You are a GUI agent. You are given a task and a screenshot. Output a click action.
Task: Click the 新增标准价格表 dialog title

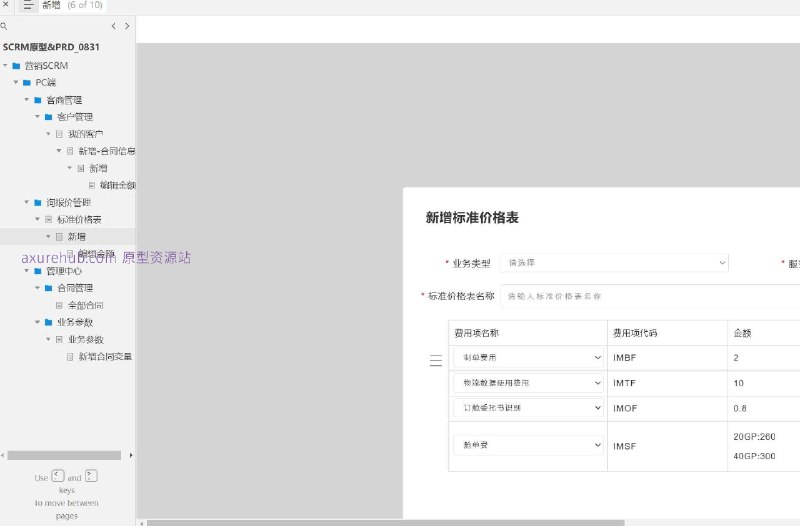tap(472, 218)
